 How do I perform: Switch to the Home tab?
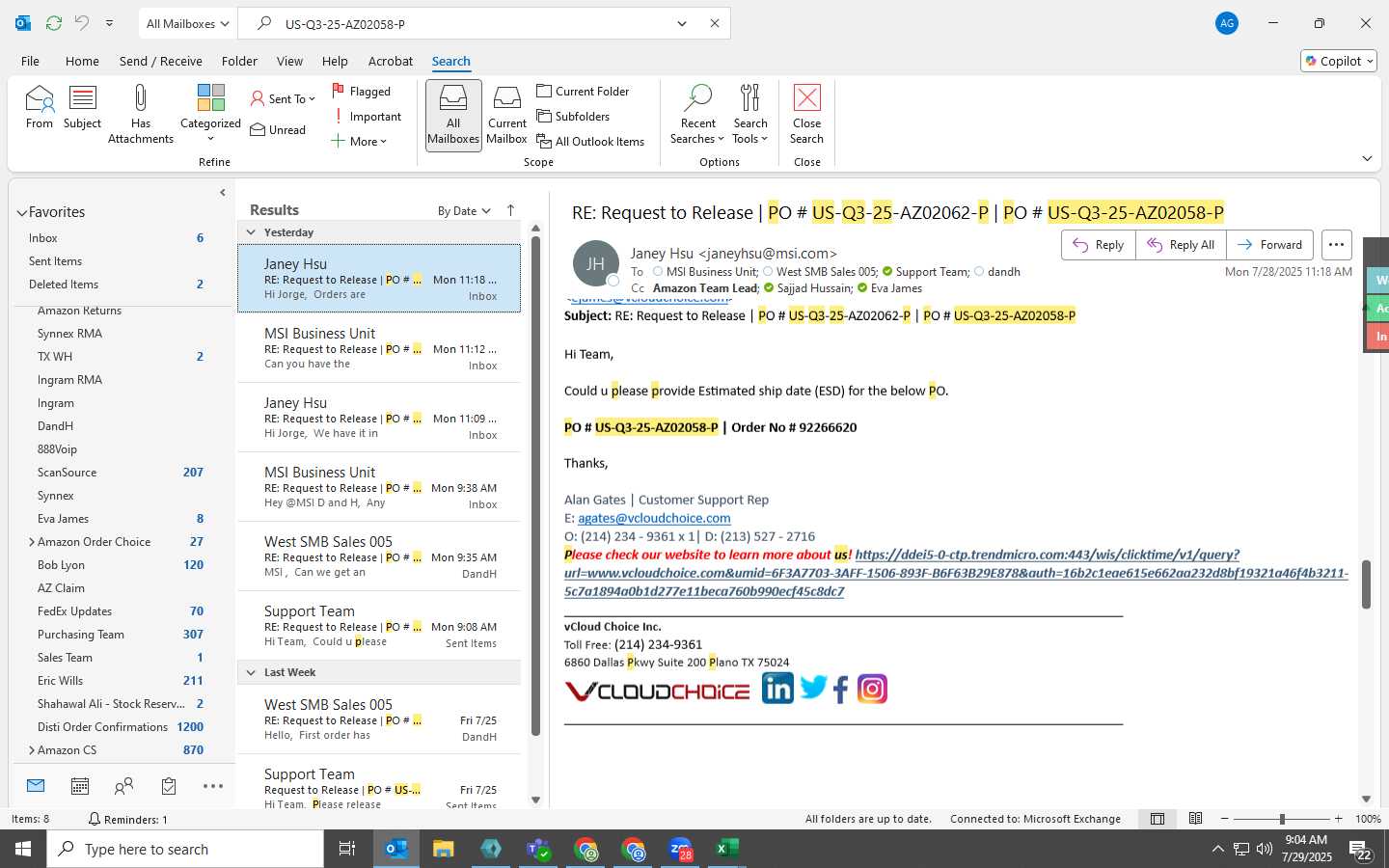[82, 61]
